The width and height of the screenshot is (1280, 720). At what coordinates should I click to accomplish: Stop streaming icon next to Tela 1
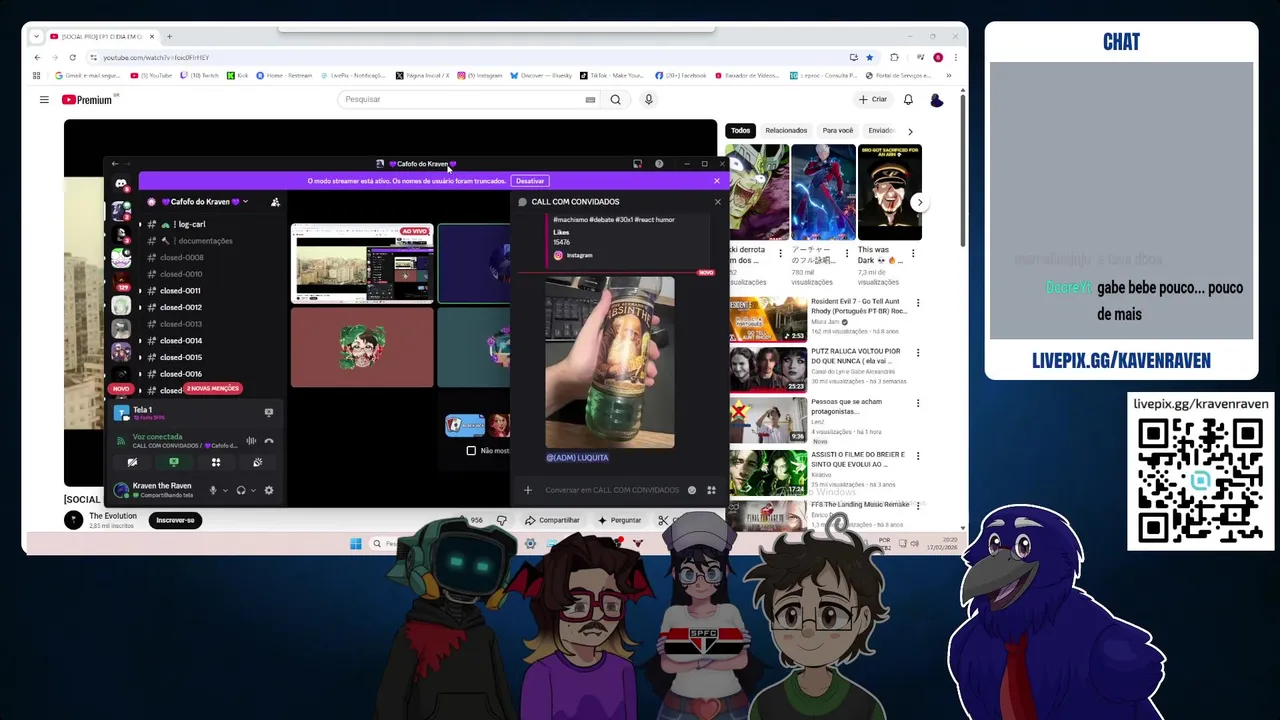coord(268,412)
